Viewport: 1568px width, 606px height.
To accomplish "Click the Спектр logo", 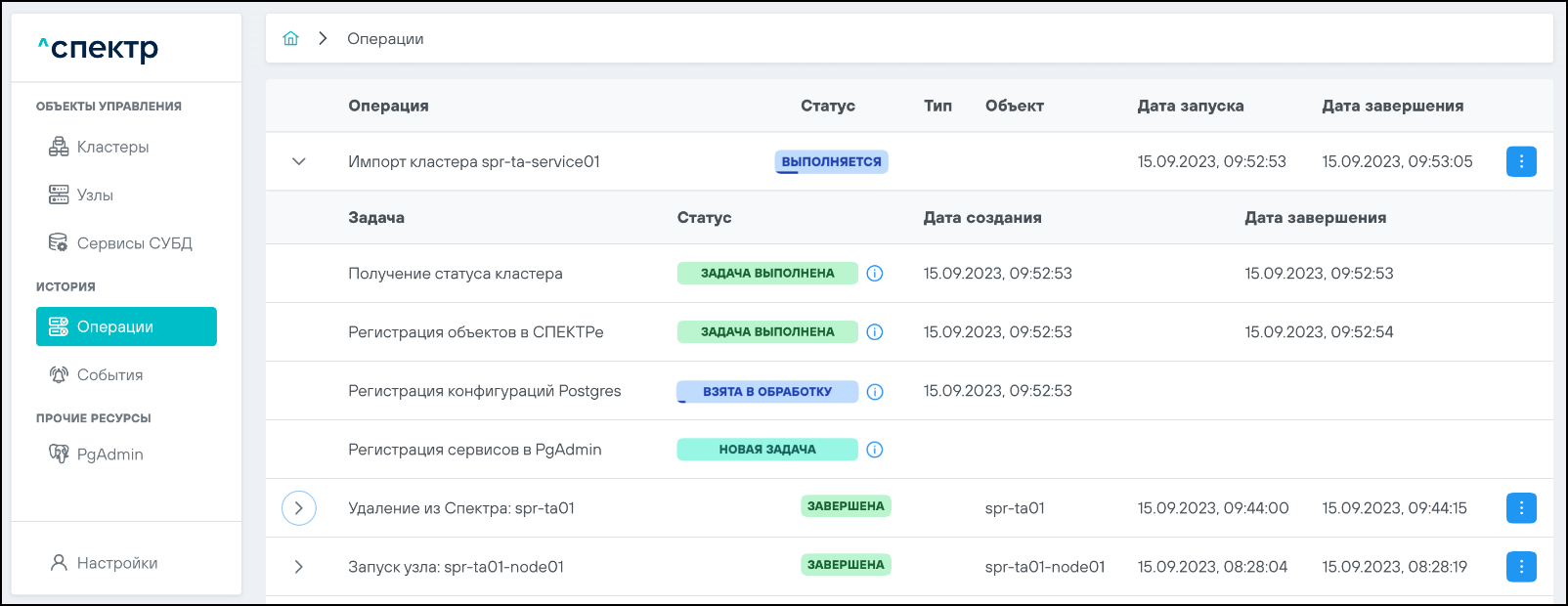I will point(99,48).
